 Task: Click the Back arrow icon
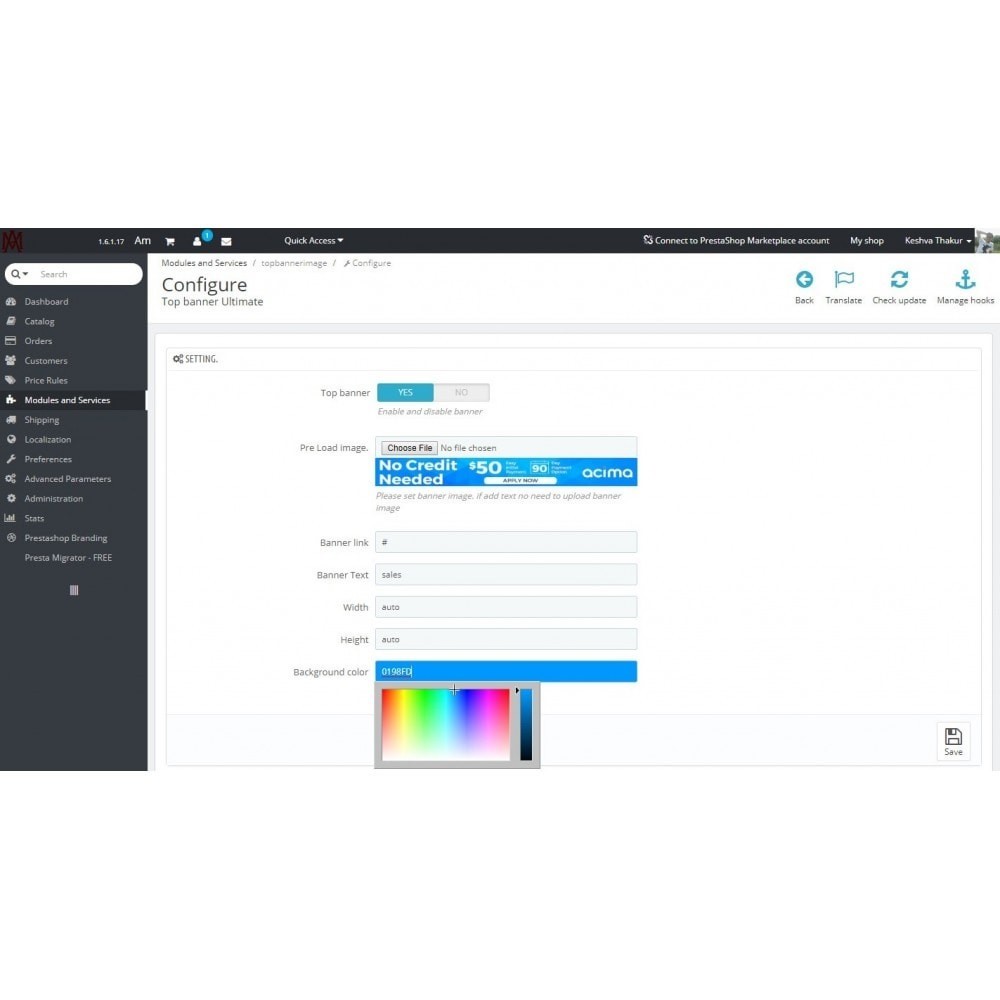[x=804, y=279]
